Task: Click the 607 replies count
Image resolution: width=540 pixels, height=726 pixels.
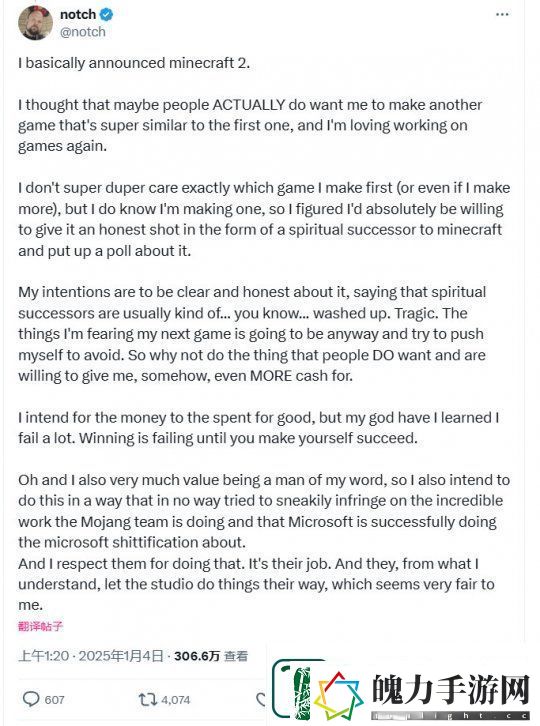Action: pos(55,700)
